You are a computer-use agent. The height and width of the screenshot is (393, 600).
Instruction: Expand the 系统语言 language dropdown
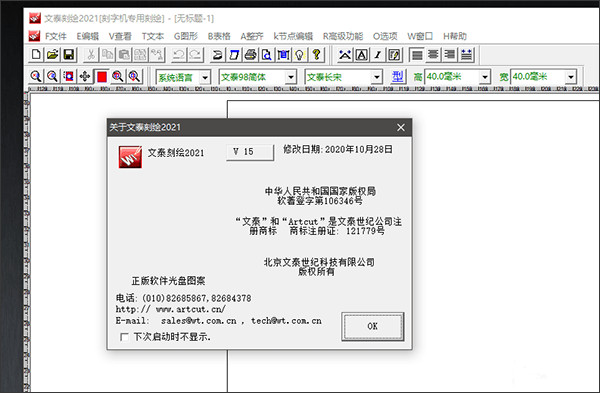(205, 77)
